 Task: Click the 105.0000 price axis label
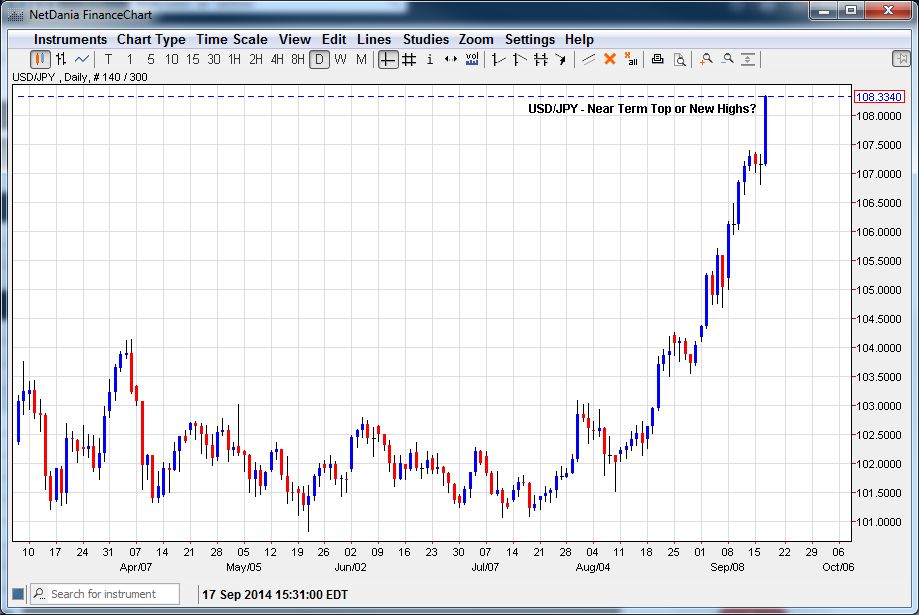coord(879,290)
